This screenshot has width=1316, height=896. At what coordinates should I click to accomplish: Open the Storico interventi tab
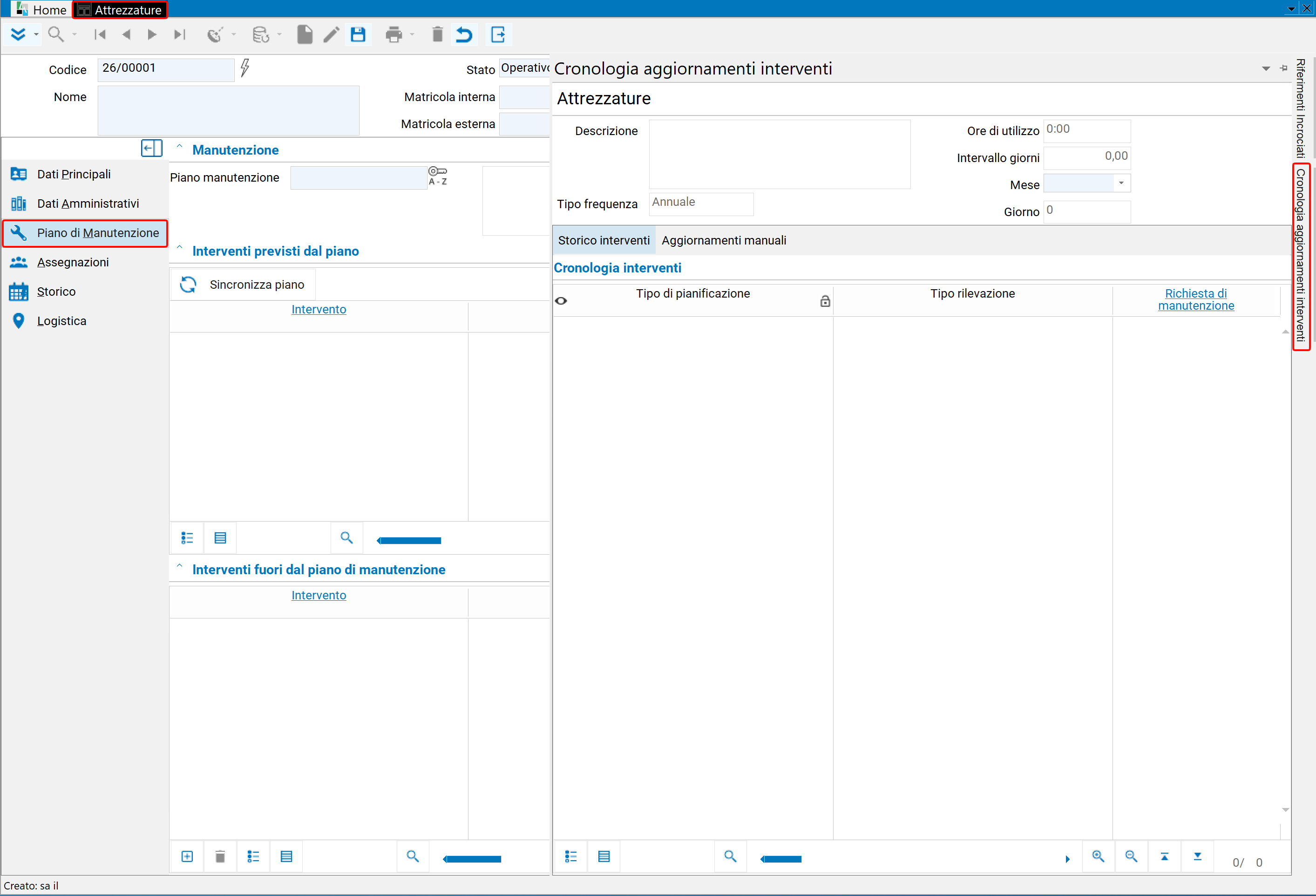604,240
